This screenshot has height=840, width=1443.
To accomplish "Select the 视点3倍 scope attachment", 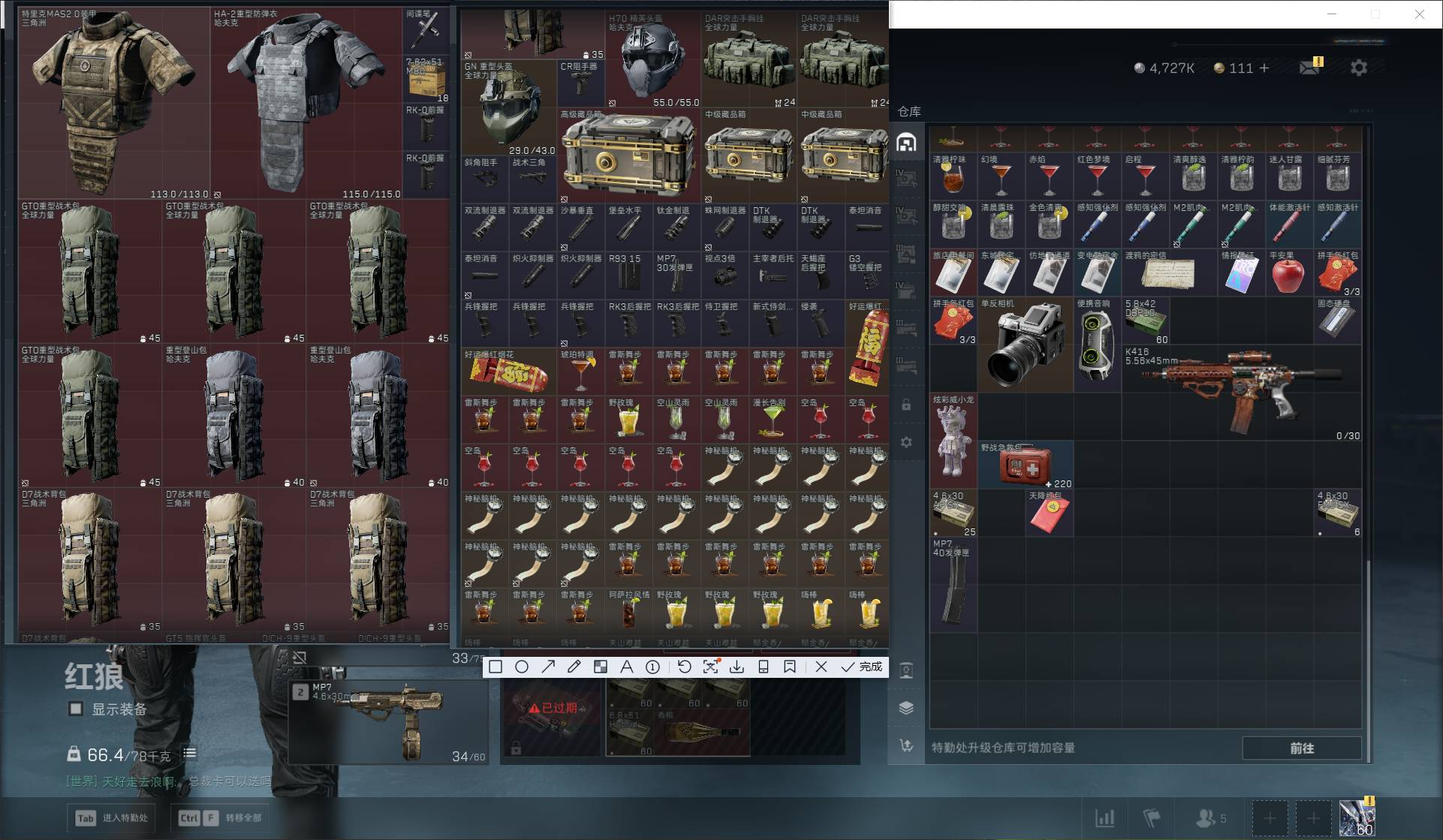I will pyautogui.click(x=725, y=275).
